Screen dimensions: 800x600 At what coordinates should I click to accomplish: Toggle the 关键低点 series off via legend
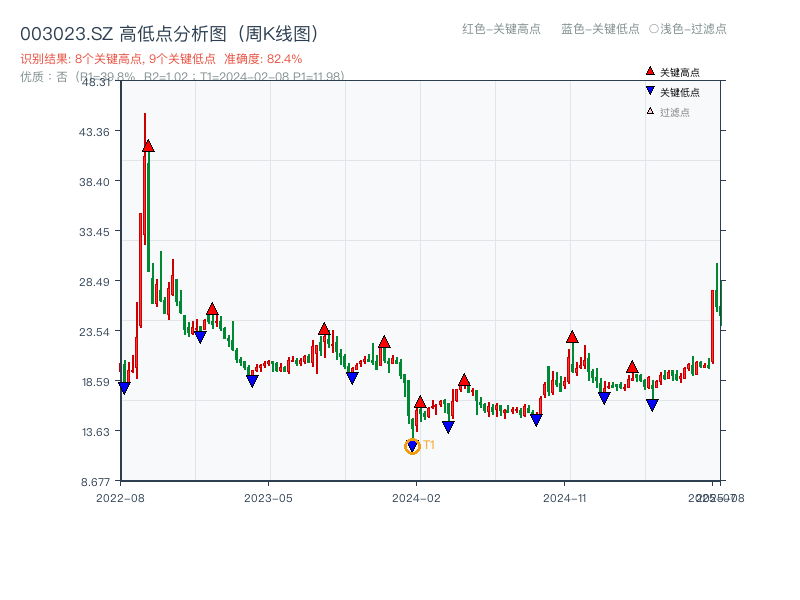pos(675,89)
